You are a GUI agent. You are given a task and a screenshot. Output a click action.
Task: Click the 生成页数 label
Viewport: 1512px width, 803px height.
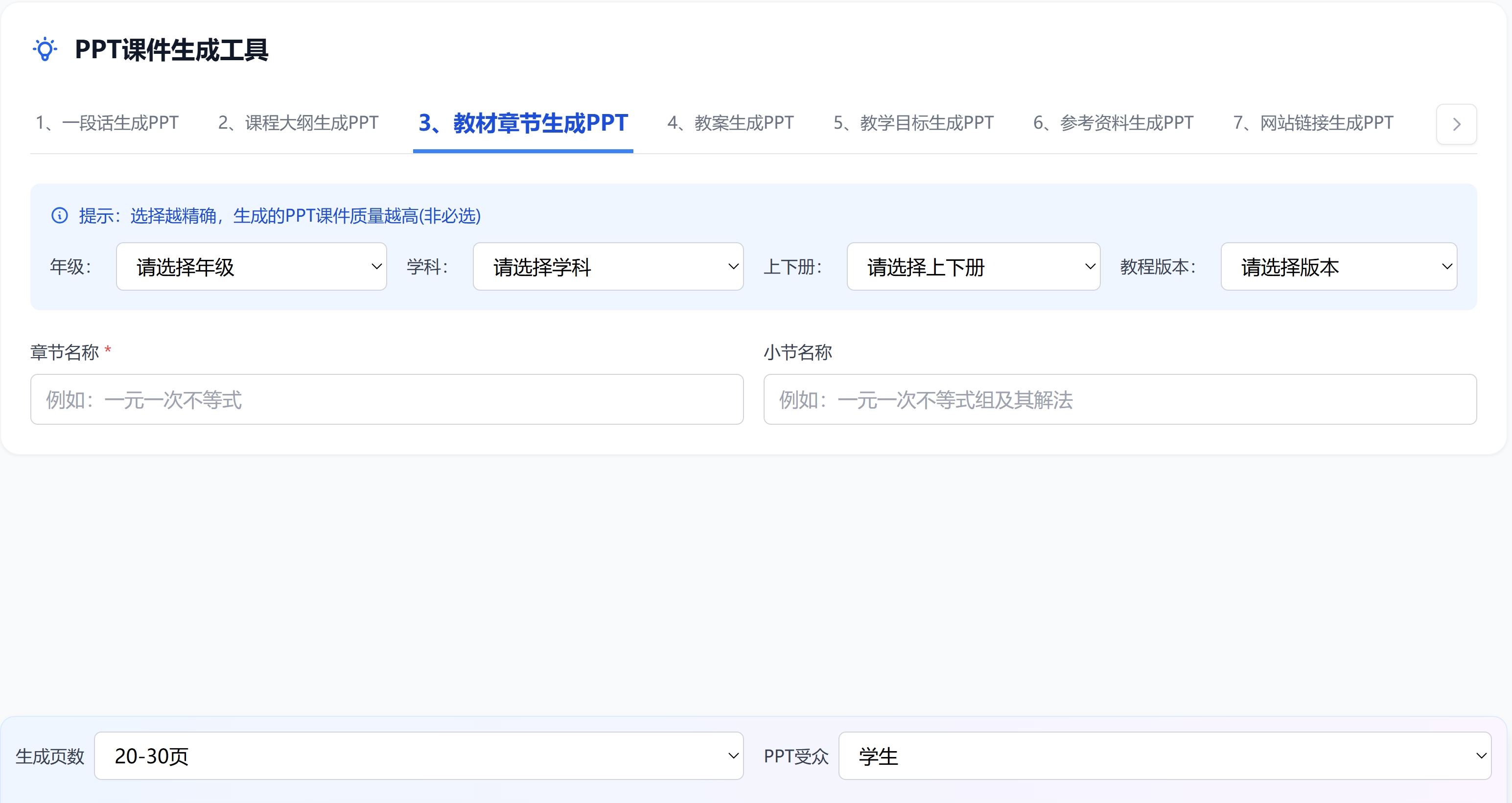click(x=50, y=756)
